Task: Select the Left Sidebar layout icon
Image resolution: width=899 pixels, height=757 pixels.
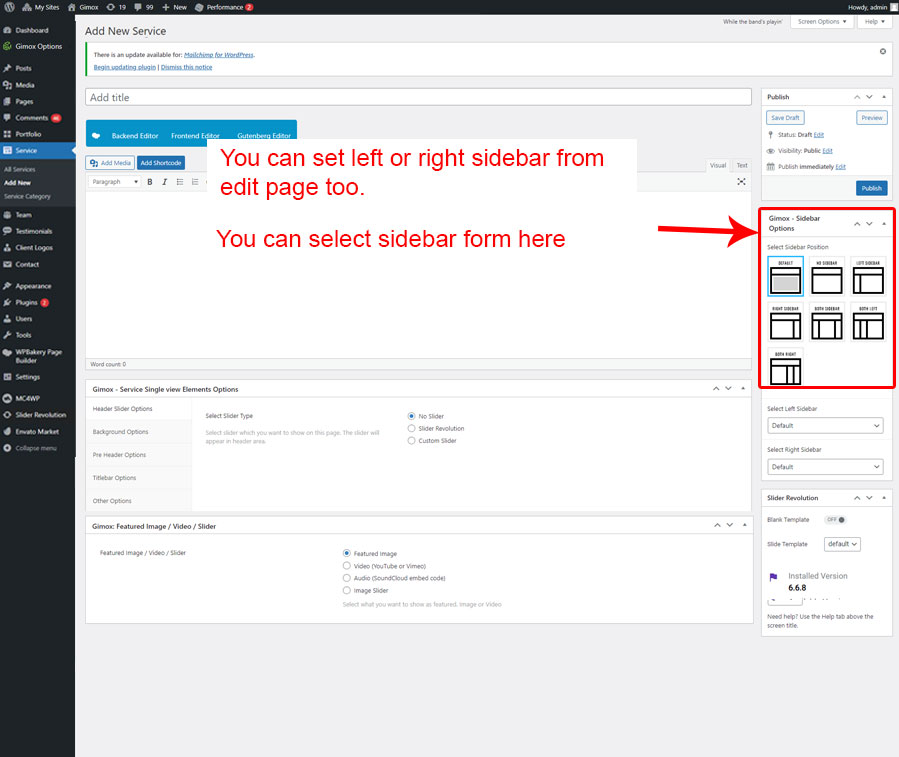Action: [x=869, y=277]
